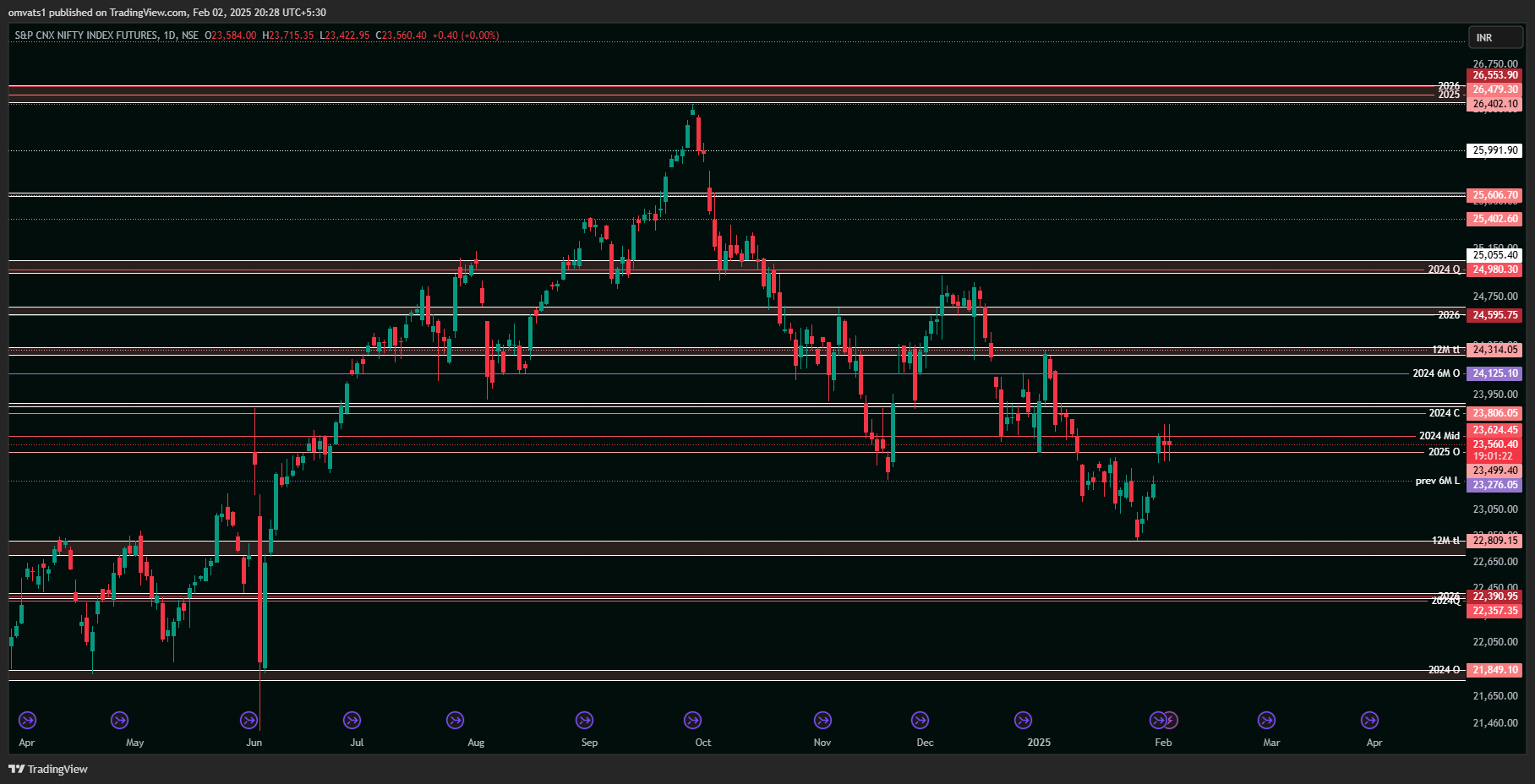Select the event marker icon above Sep
The image size is (1535, 784).
click(584, 721)
